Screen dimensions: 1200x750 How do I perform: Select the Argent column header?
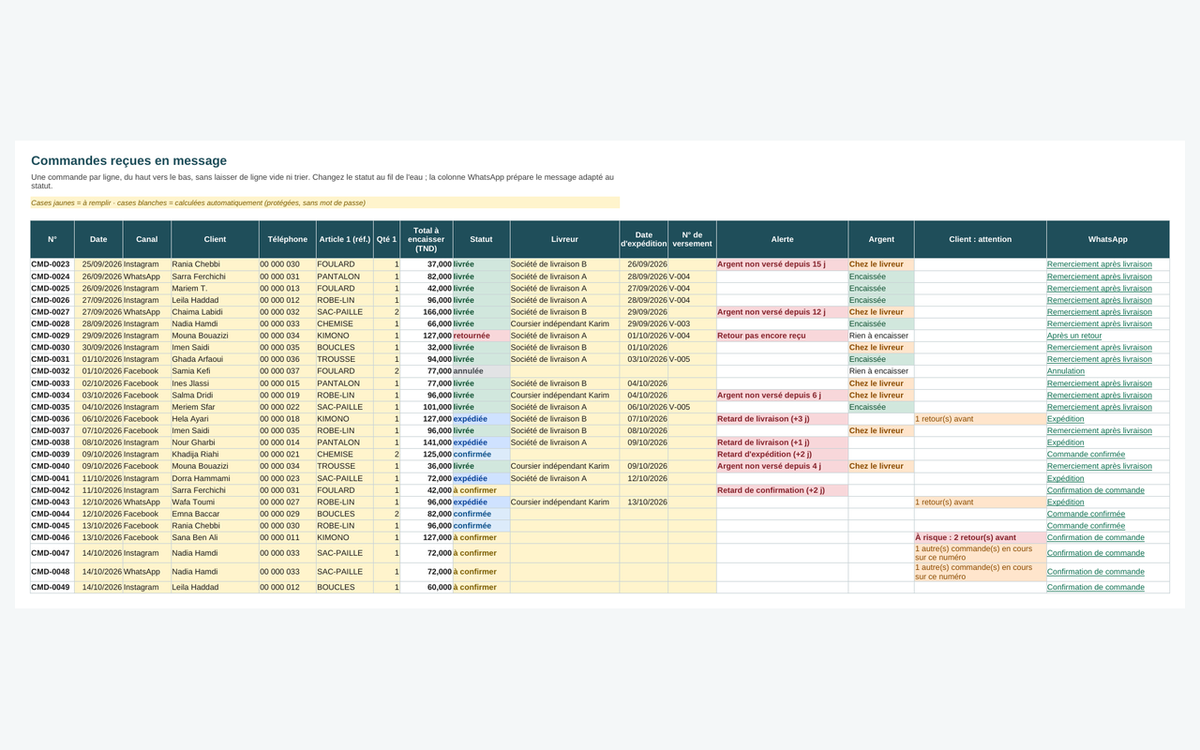[x=881, y=239]
